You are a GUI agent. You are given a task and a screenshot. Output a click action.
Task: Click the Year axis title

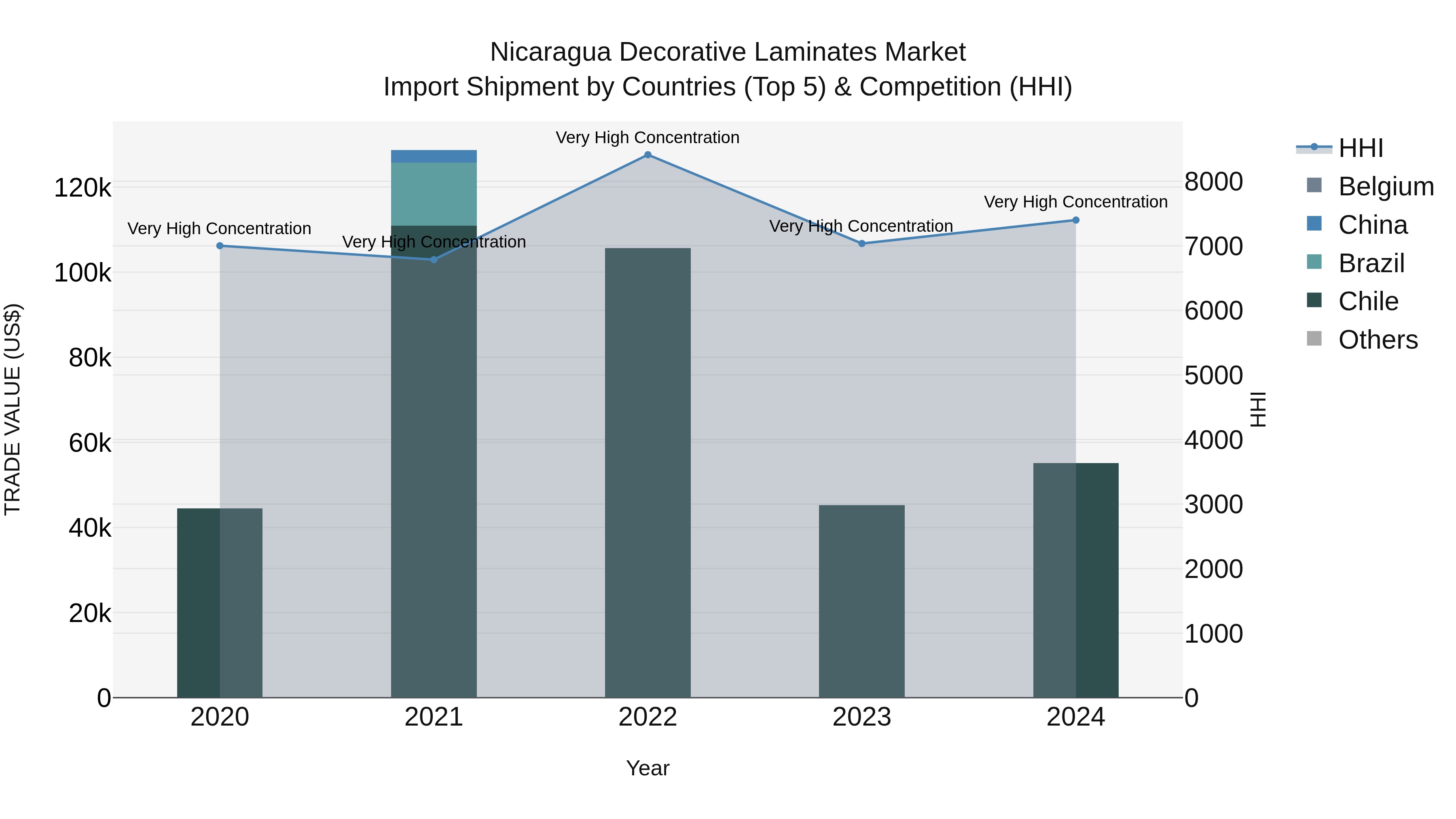click(x=648, y=769)
